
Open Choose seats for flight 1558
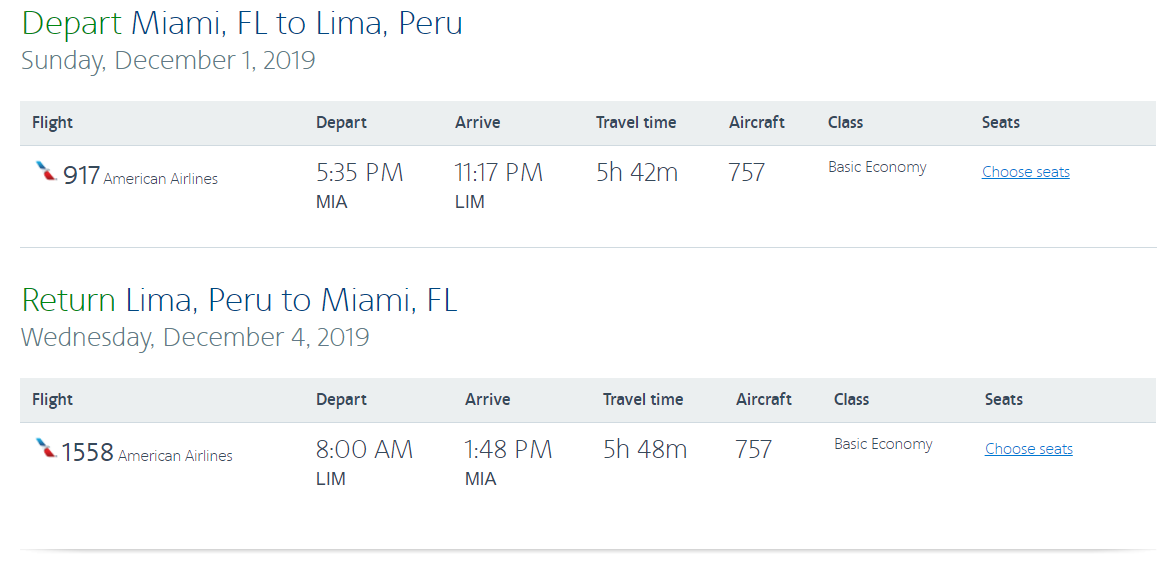[1028, 449]
